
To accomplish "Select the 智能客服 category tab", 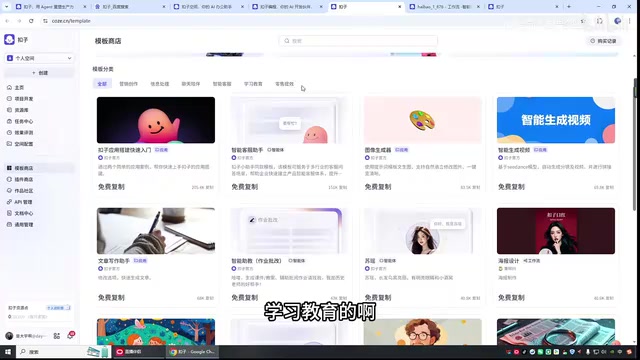I will click(222, 84).
